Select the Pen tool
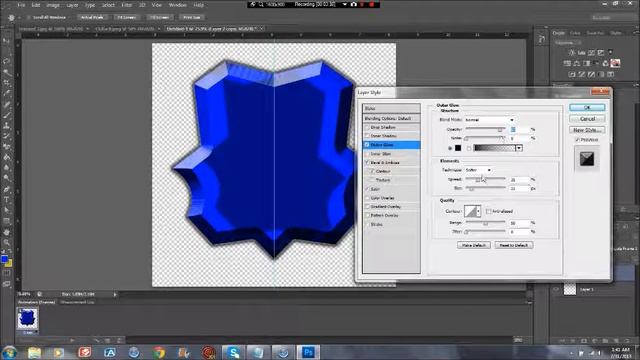The image size is (640, 360). [x=7, y=189]
